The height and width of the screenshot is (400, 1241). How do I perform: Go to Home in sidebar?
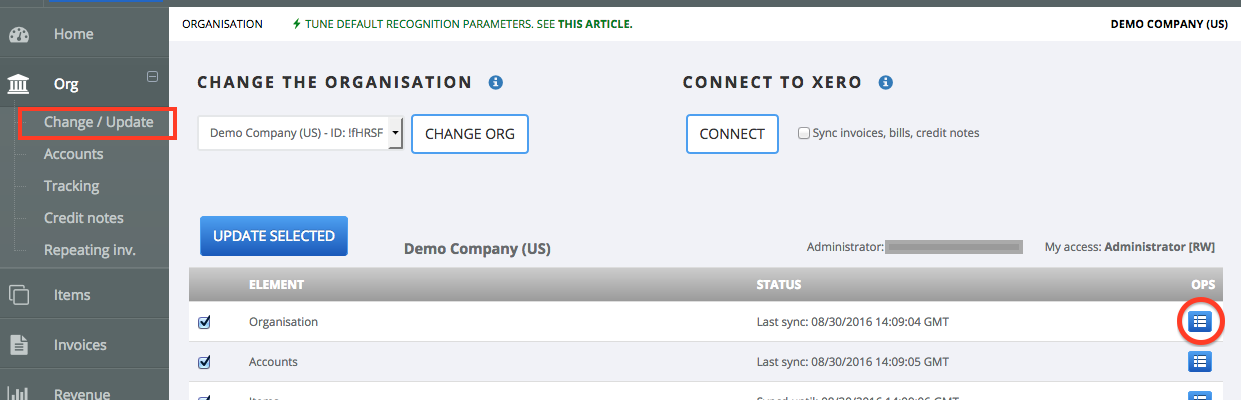pos(73,34)
